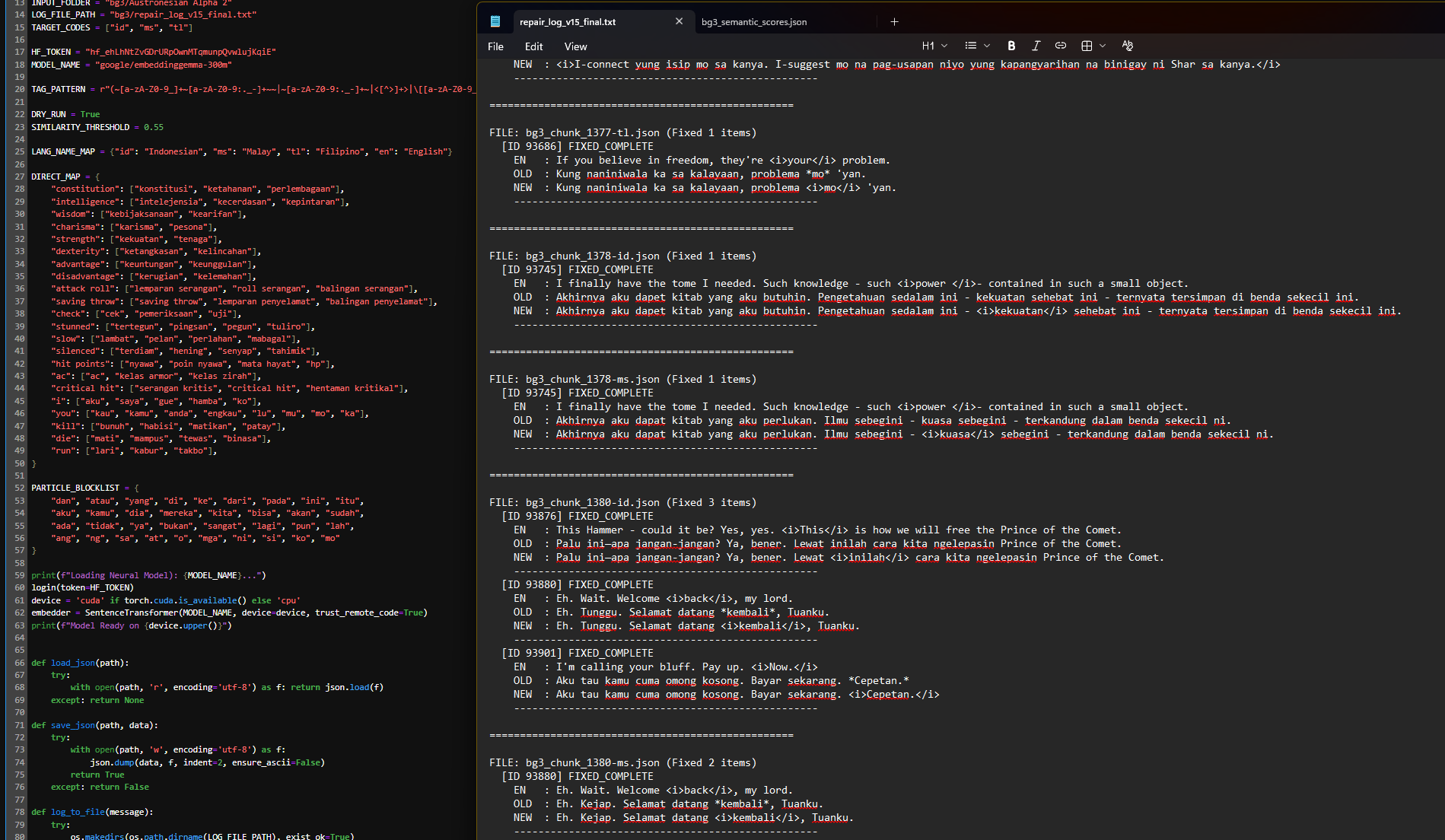Click the Notepad app icon
The width and height of the screenshot is (1445, 840).
[x=495, y=21]
